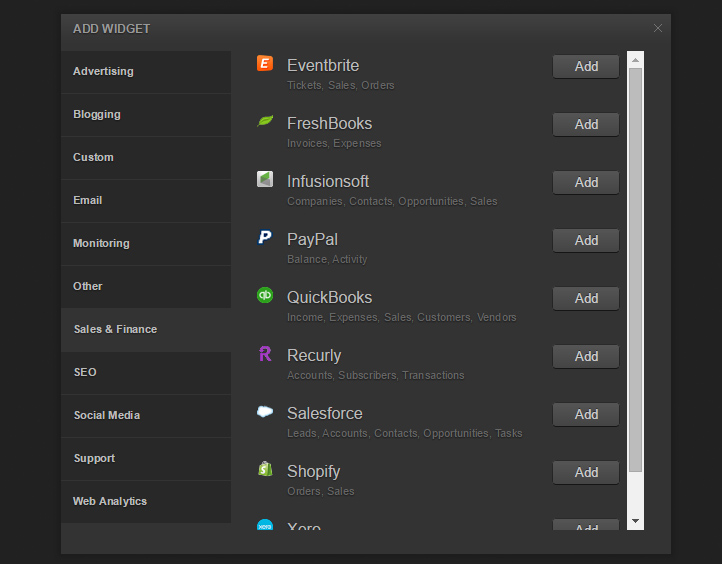Click the Eventbrite orange logo icon
The image size is (722, 564).
(265, 63)
